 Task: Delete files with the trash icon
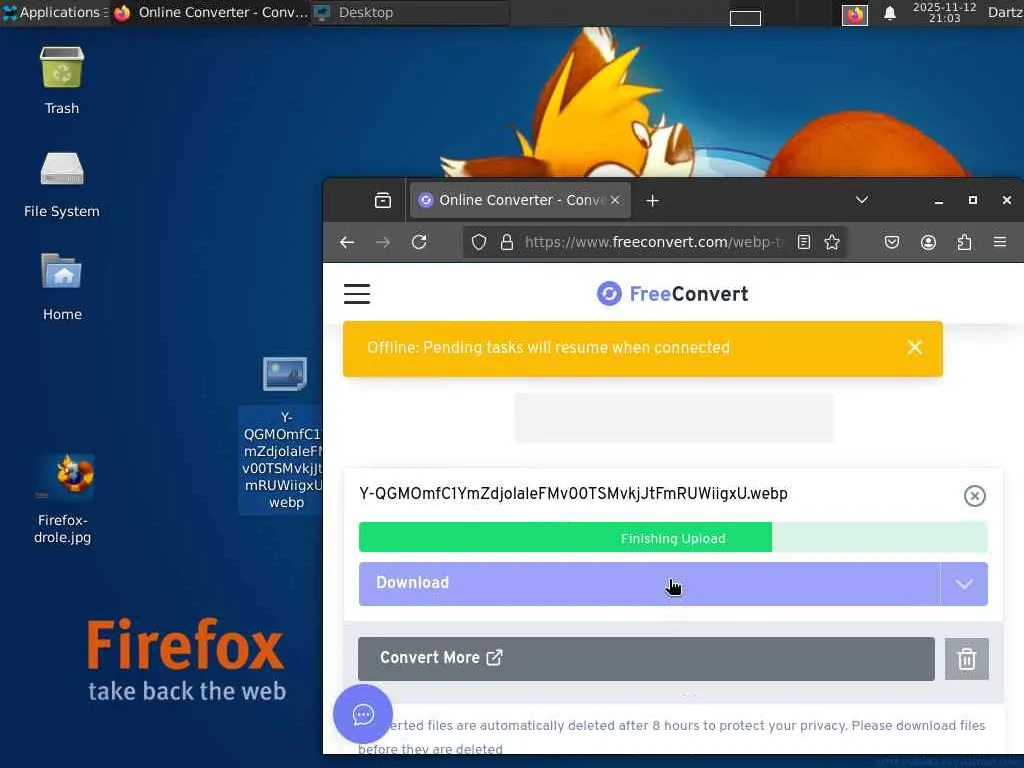pyautogui.click(x=967, y=658)
